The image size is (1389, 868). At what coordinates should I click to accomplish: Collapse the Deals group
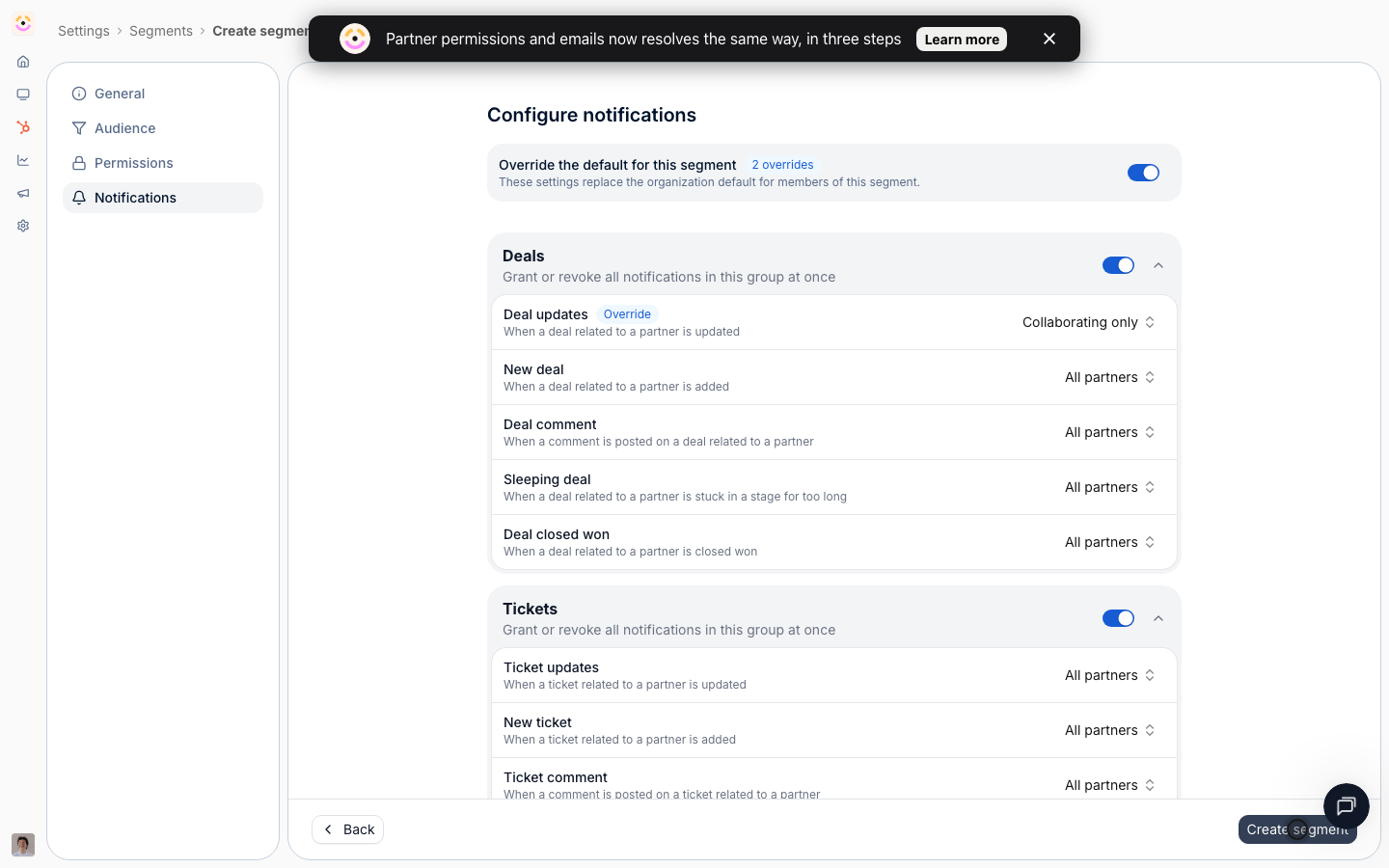pyautogui.click(x=1158, y=265)
